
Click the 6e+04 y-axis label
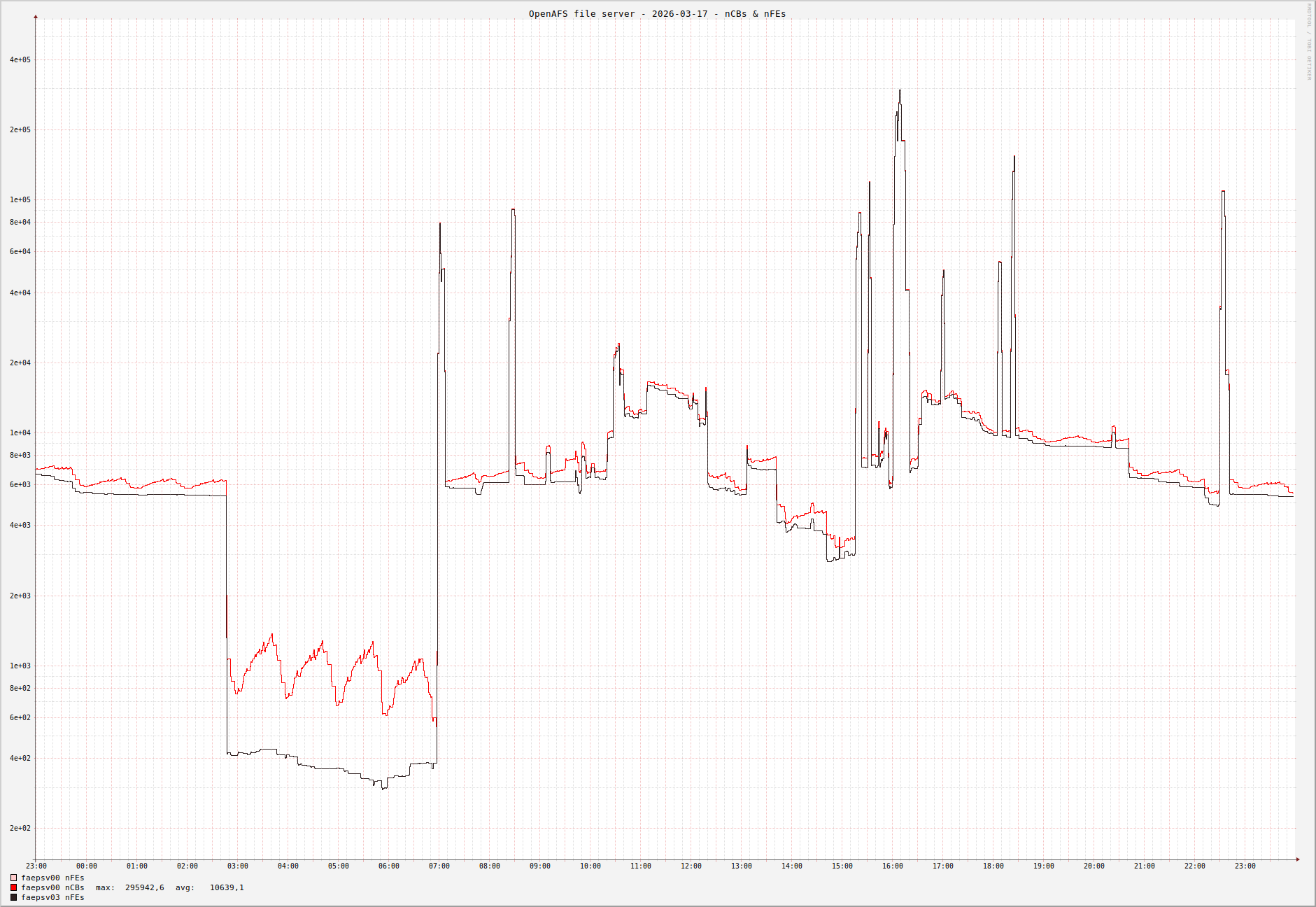20,251
